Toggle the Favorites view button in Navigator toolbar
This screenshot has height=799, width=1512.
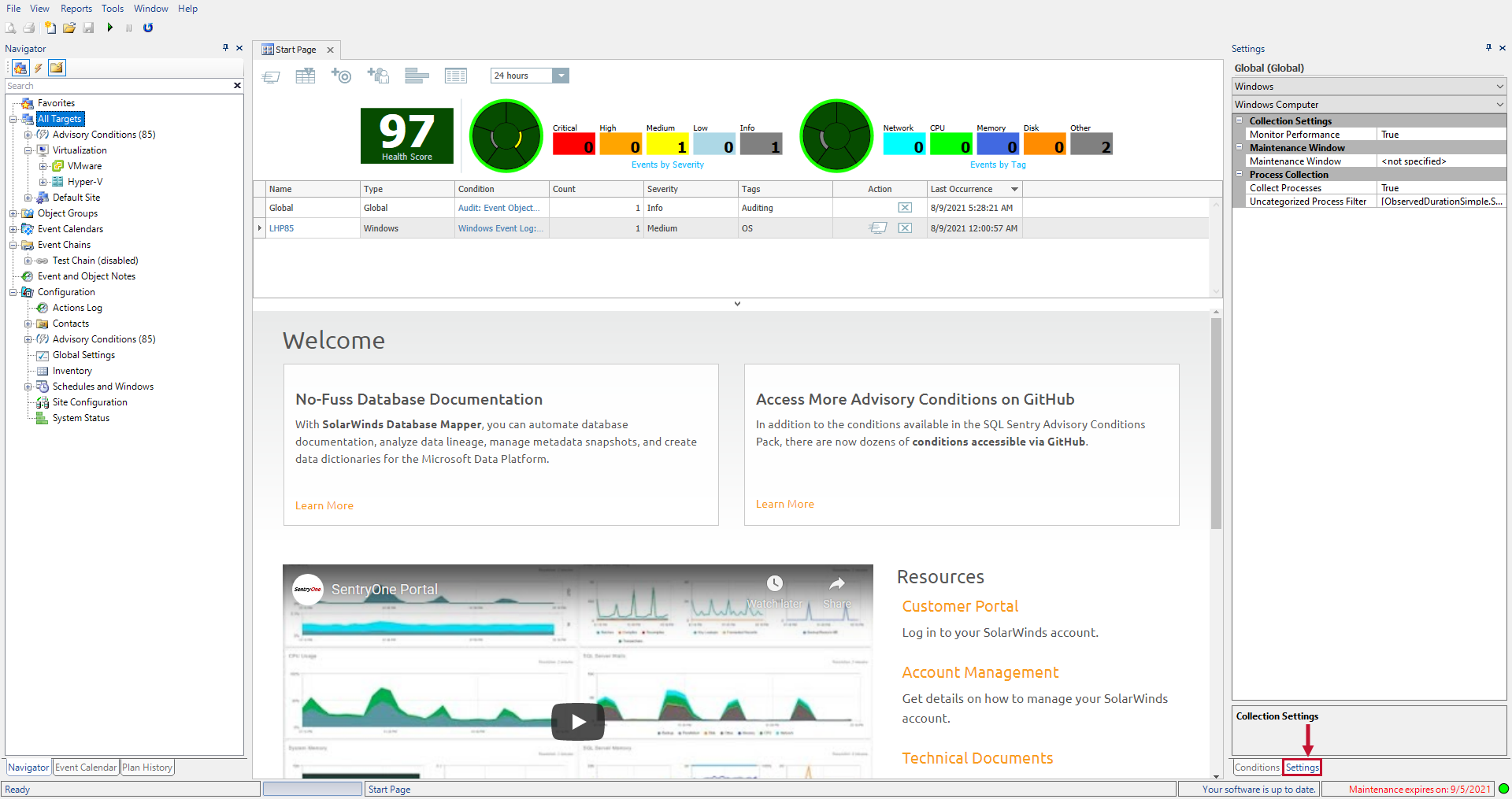pos(20,68)
